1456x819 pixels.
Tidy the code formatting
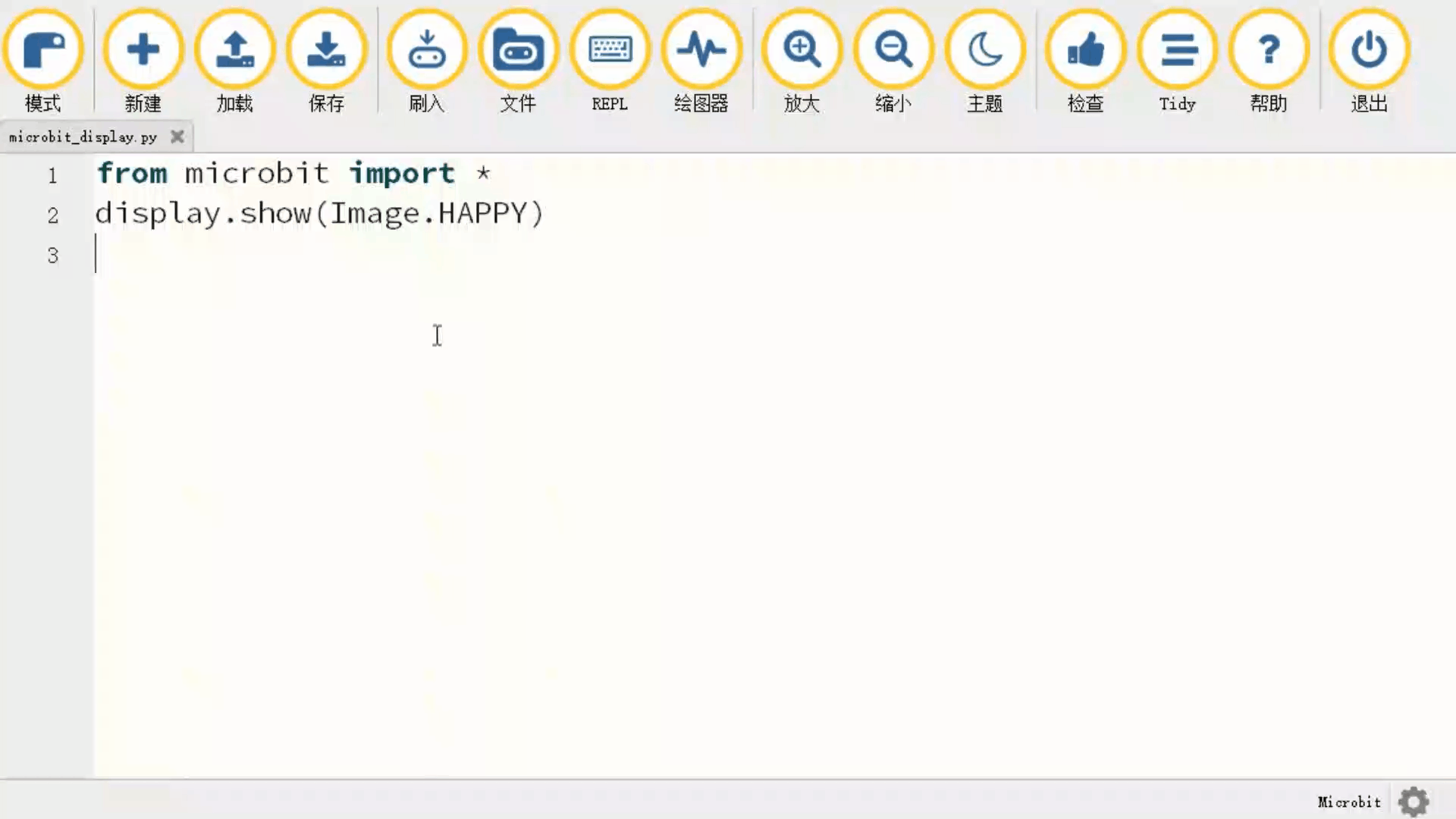click(x=1177, y=61)
